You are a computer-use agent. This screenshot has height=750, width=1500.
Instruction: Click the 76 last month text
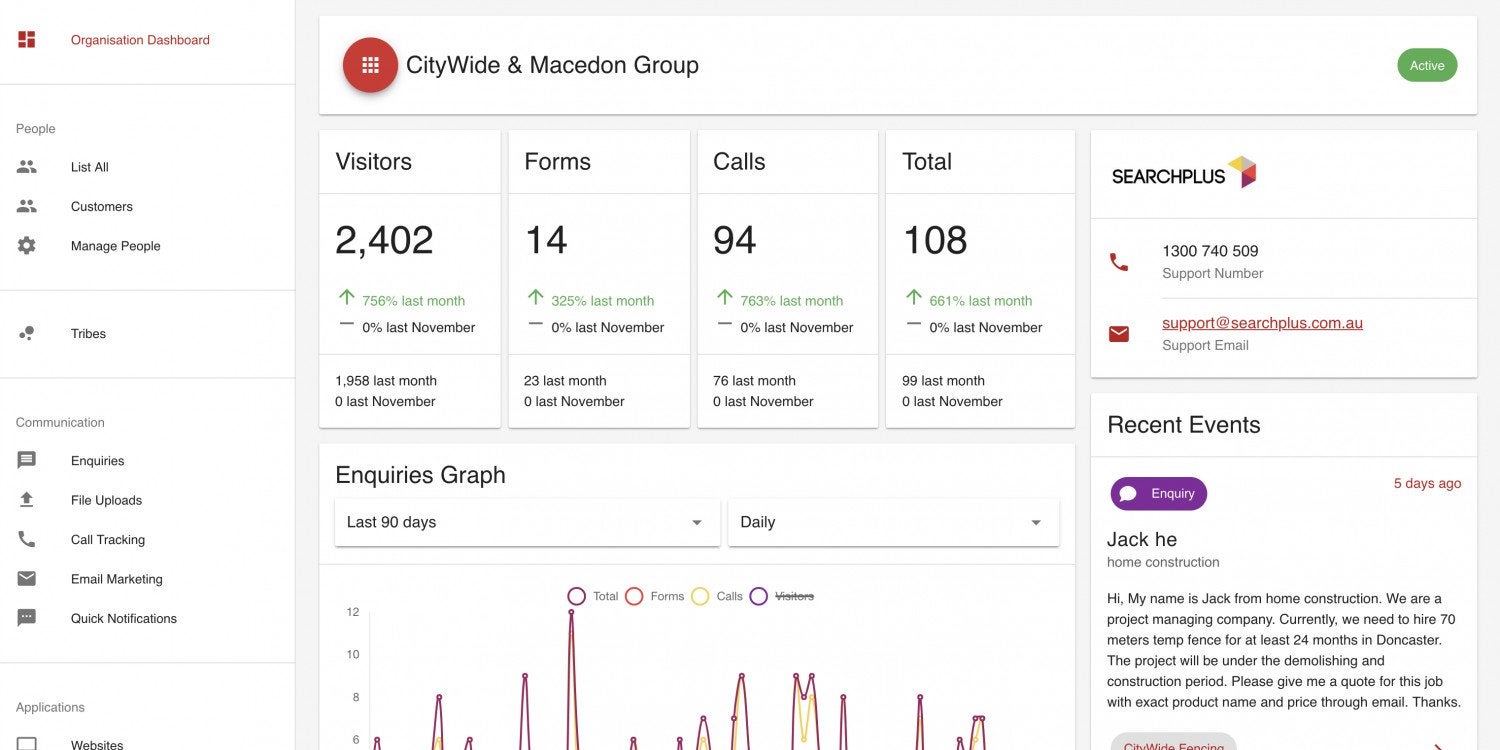coord(754,380)
